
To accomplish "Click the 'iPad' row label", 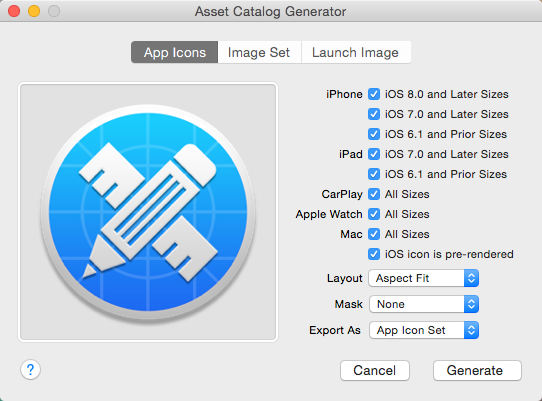I will [351, 154].
